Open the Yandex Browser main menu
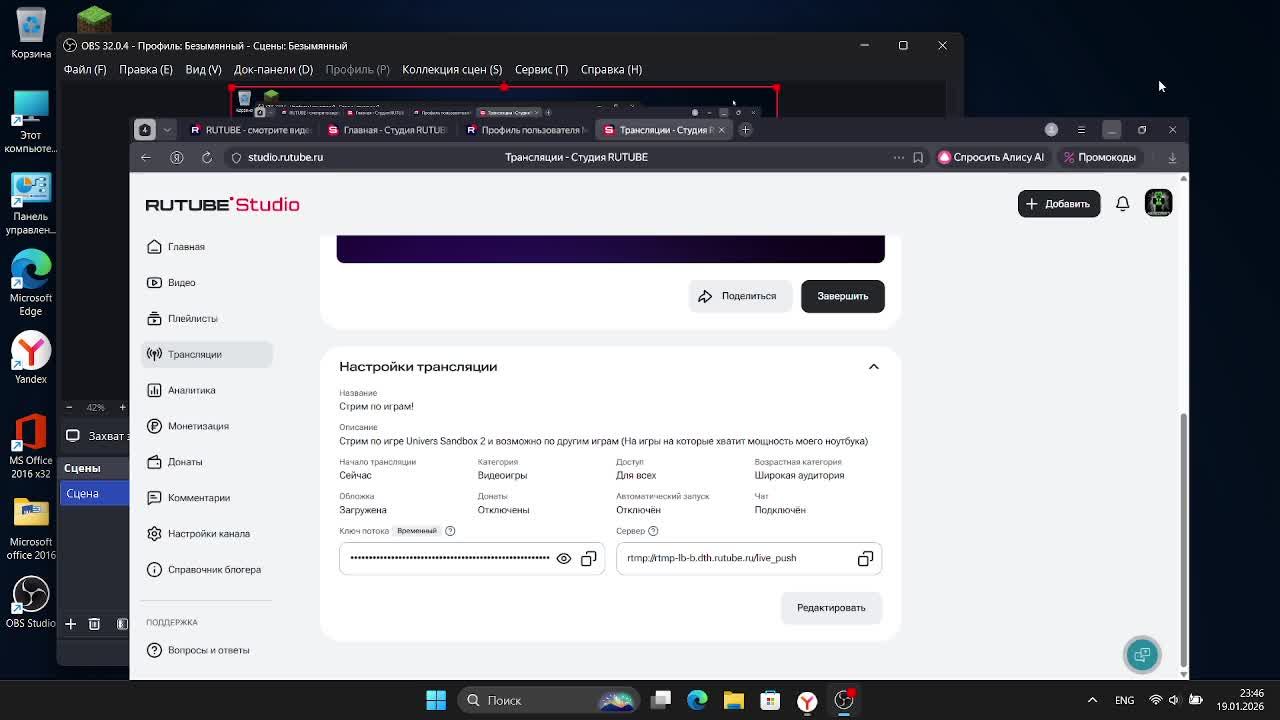Screen dimensions: 1280x720 tap(1081, 130)
